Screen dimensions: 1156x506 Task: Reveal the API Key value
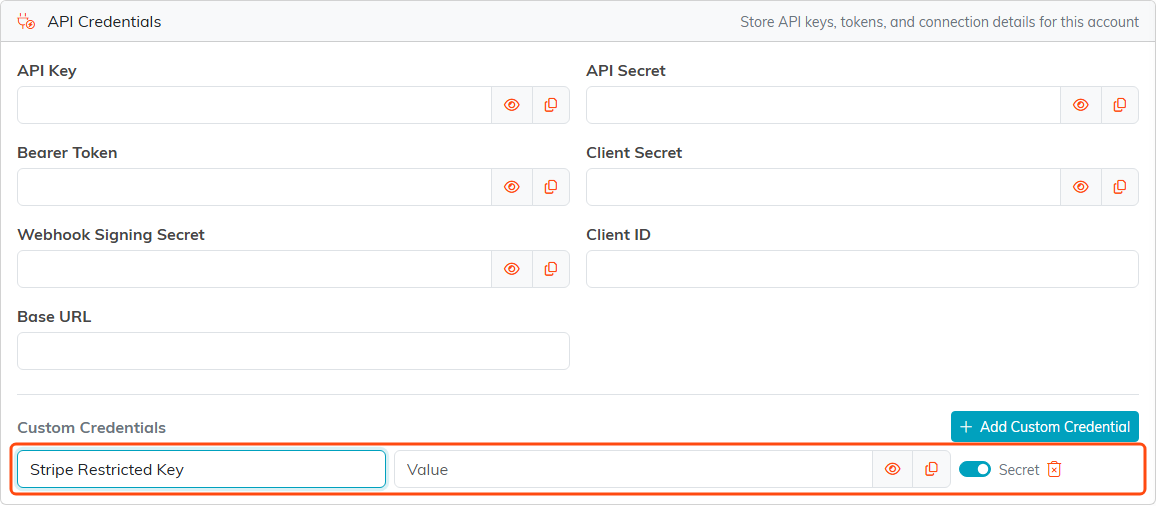pos(512,105)
